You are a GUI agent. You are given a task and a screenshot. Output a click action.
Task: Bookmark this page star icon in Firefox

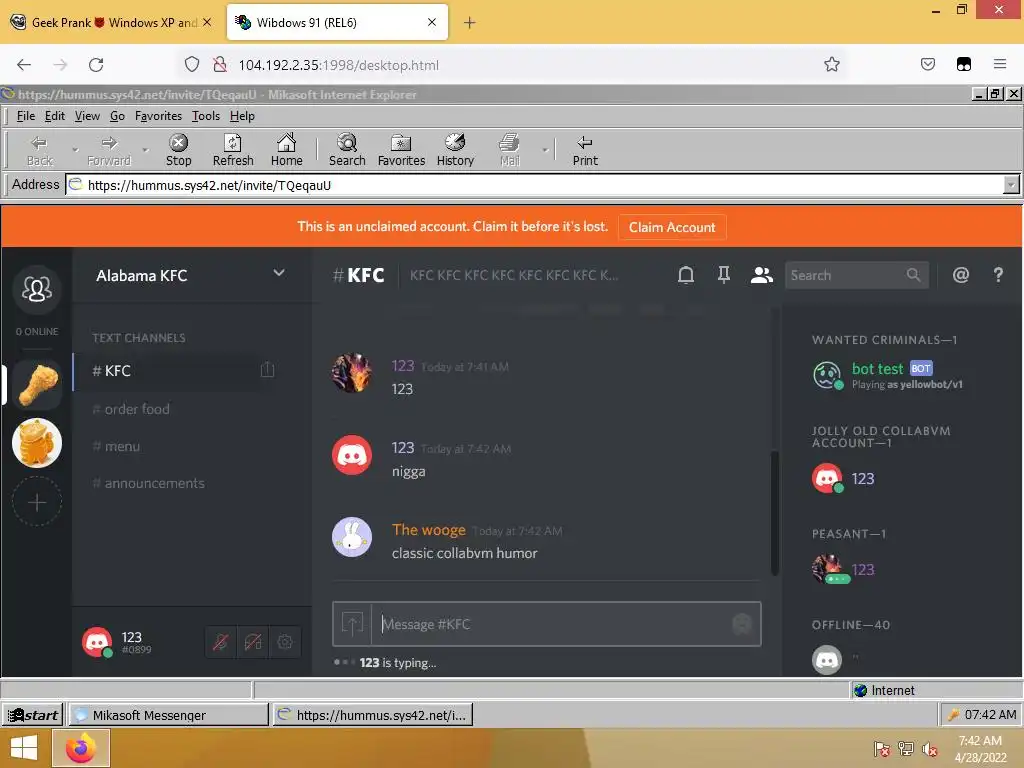pos(831,64)
